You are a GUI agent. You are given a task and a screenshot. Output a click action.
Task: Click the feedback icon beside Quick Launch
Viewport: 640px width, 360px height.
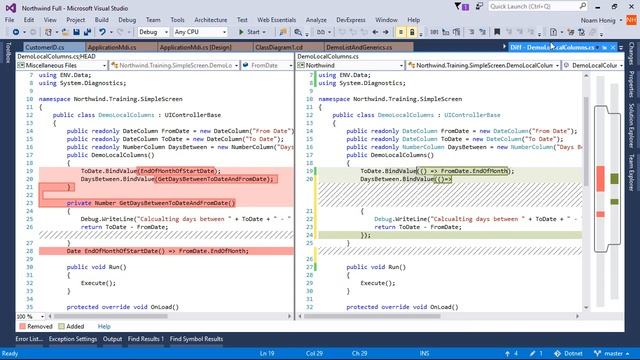(480, 7)
